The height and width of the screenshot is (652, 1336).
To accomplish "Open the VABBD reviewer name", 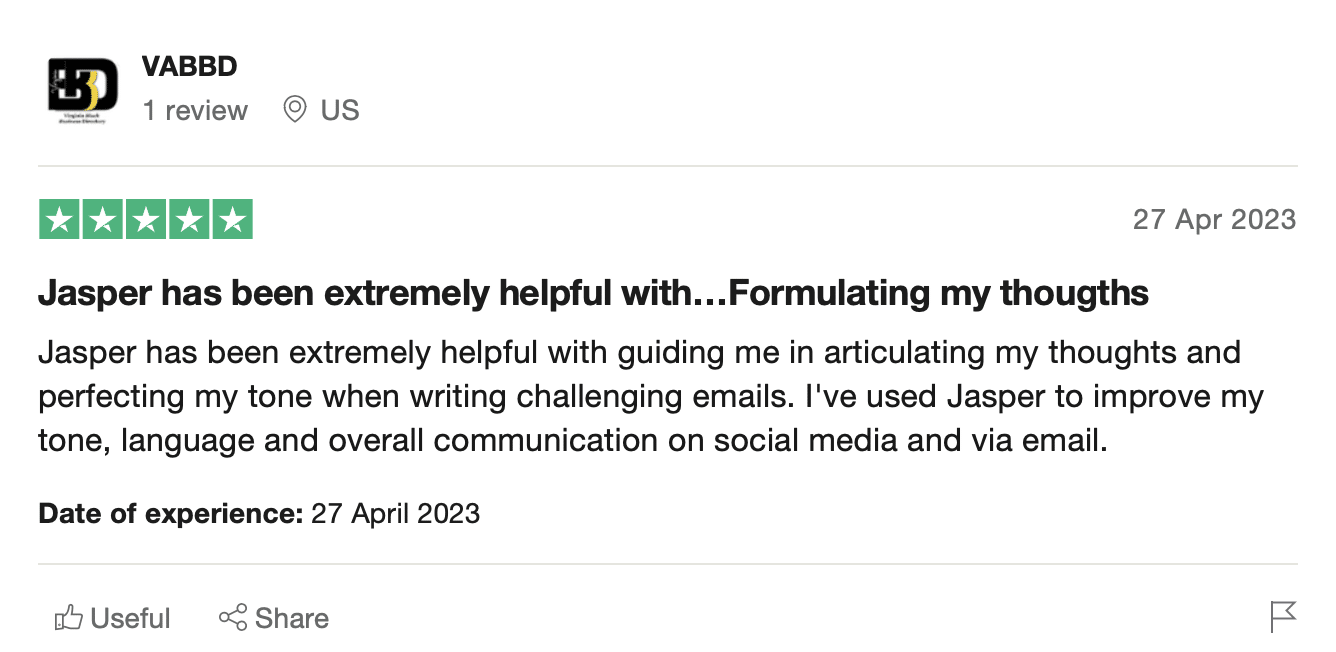I will coord(190,67).
